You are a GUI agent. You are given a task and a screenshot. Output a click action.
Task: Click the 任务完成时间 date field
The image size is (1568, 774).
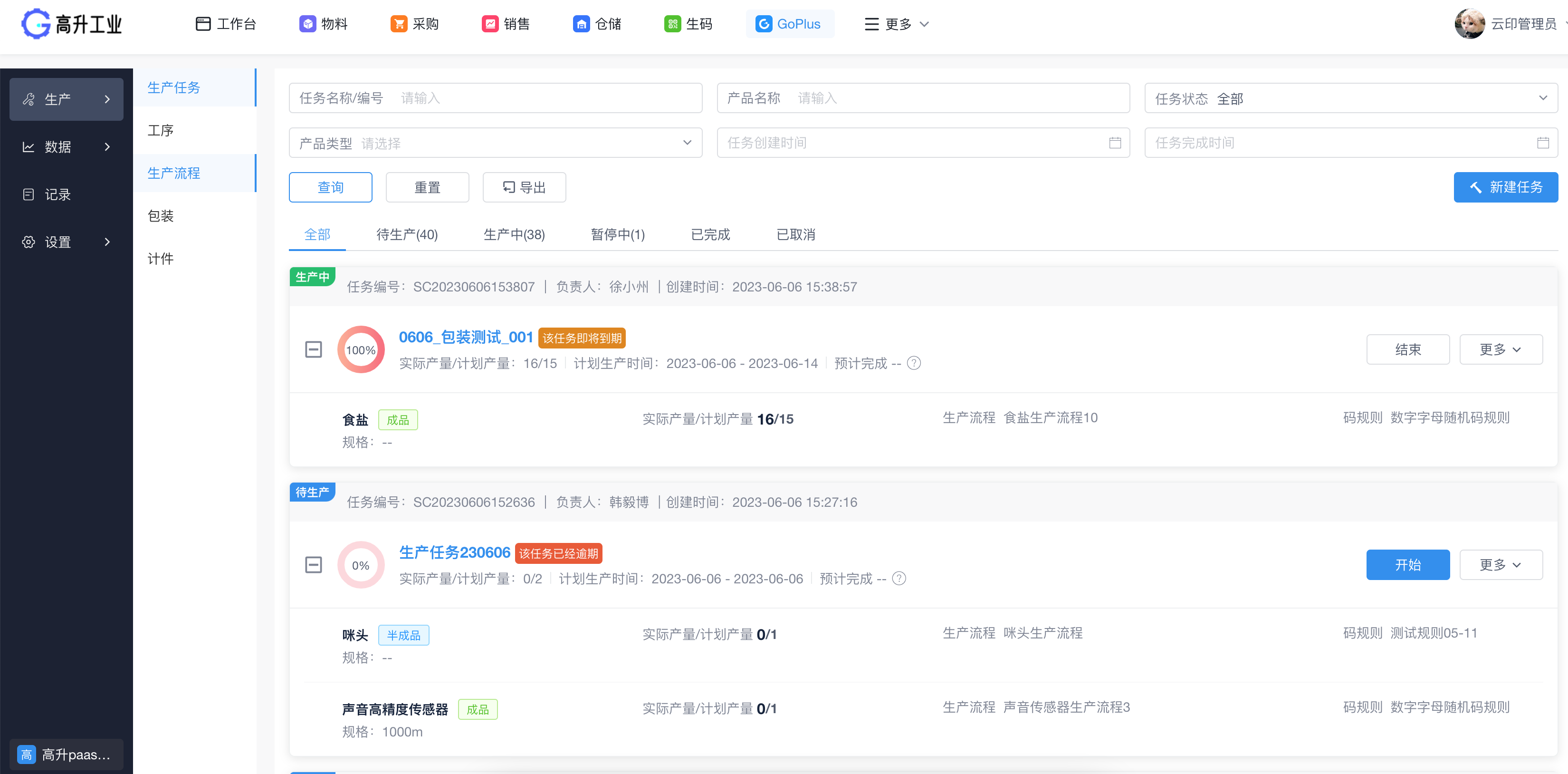click(x=1351, y=143)
